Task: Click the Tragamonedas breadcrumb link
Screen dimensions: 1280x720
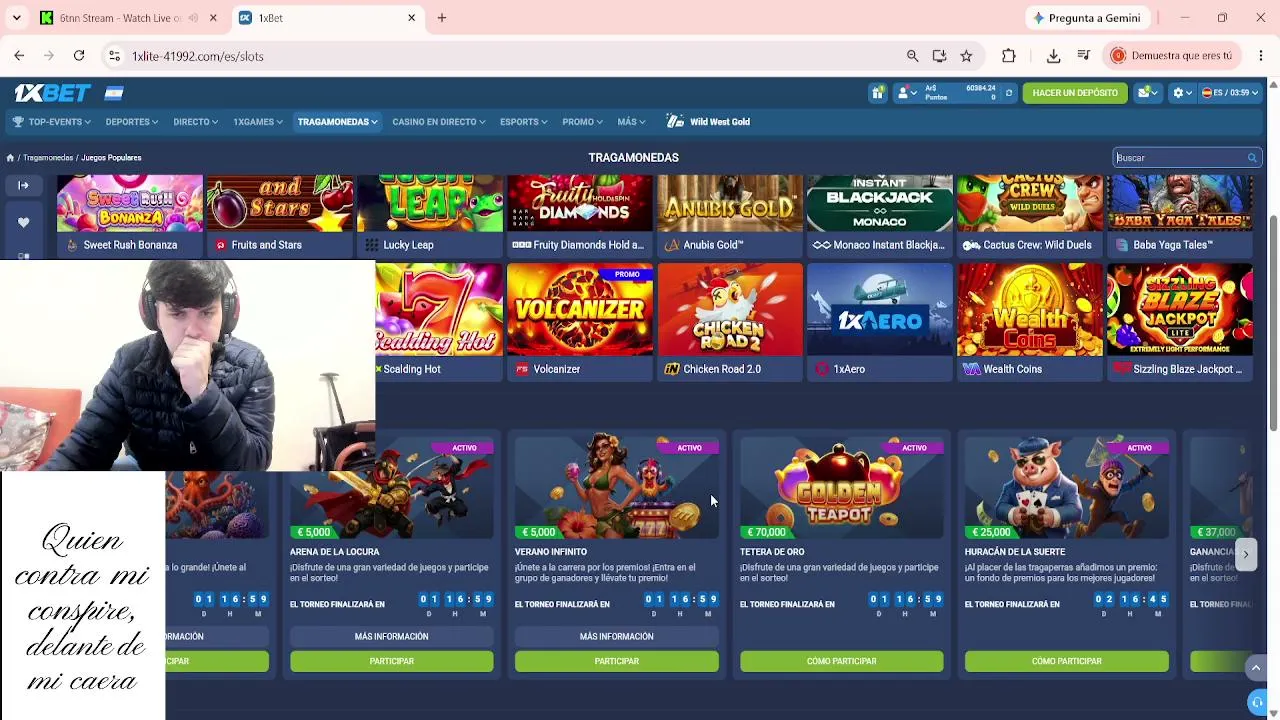Action: [x=48, y=158]
